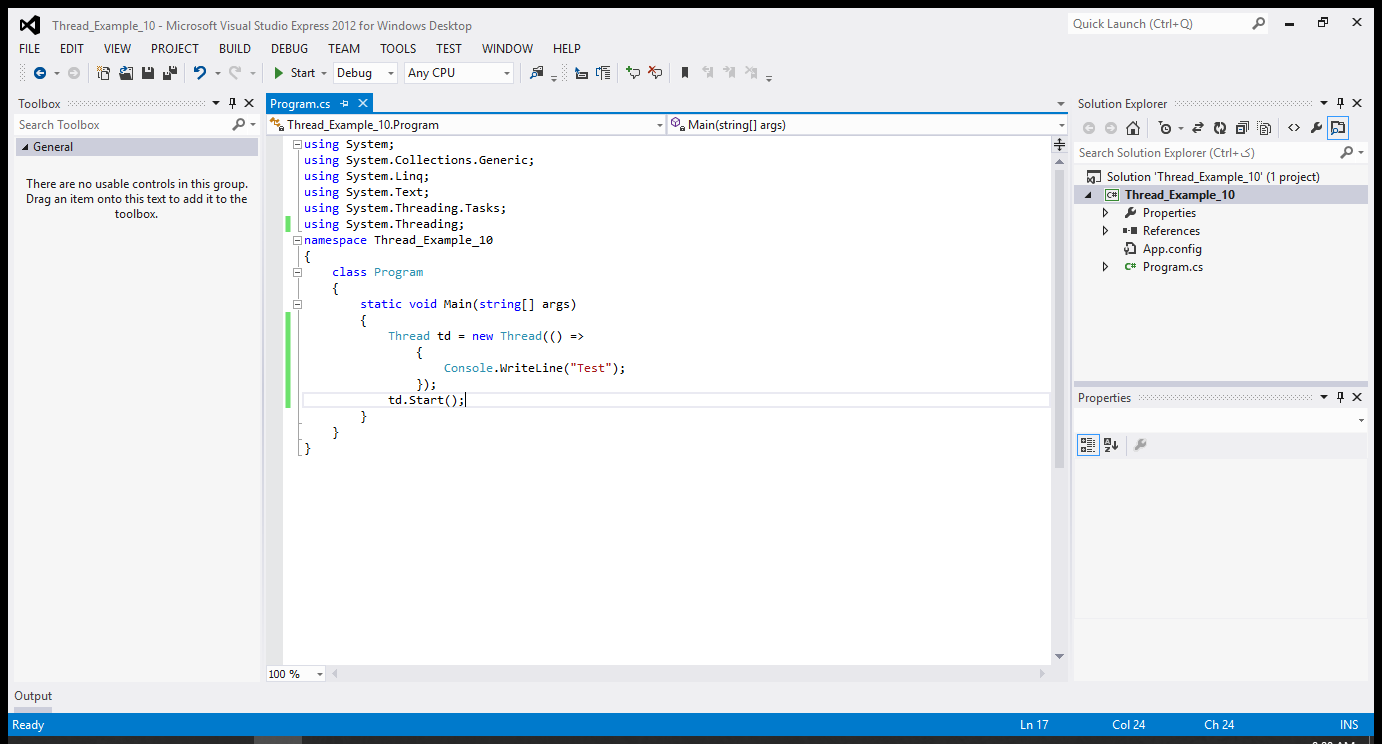The image size is (1382, 744).
Task: Click the Home icon in Solution Explorer
Action: pos(1133,128)
